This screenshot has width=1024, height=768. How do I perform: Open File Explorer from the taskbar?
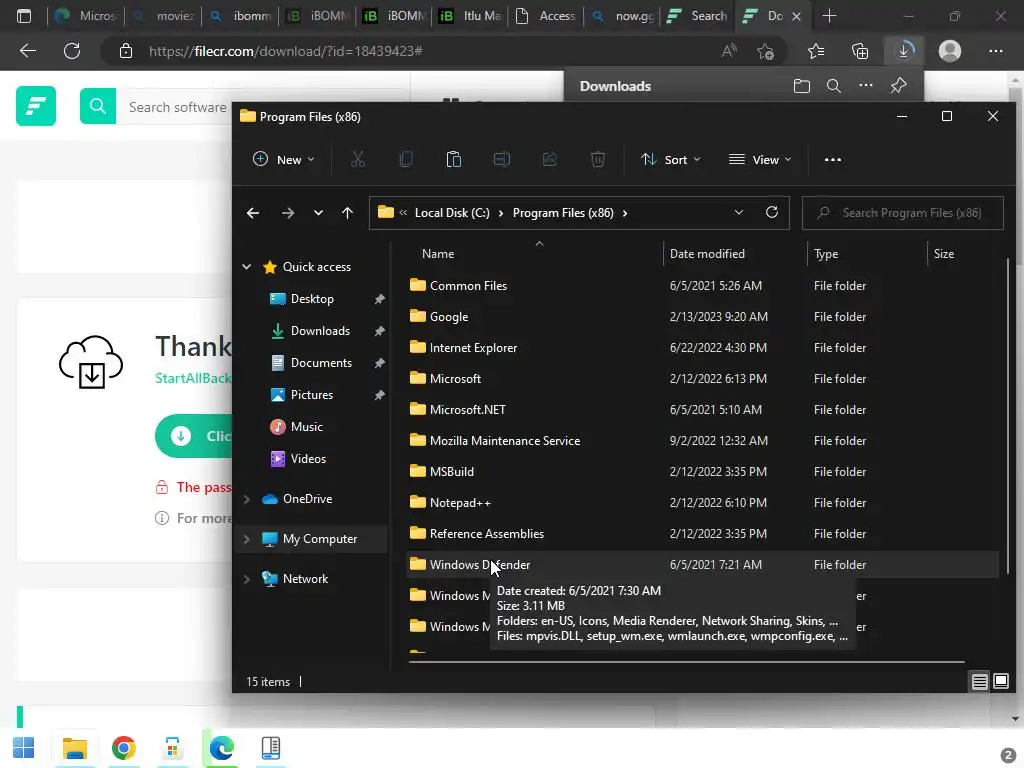click(74, 748)
